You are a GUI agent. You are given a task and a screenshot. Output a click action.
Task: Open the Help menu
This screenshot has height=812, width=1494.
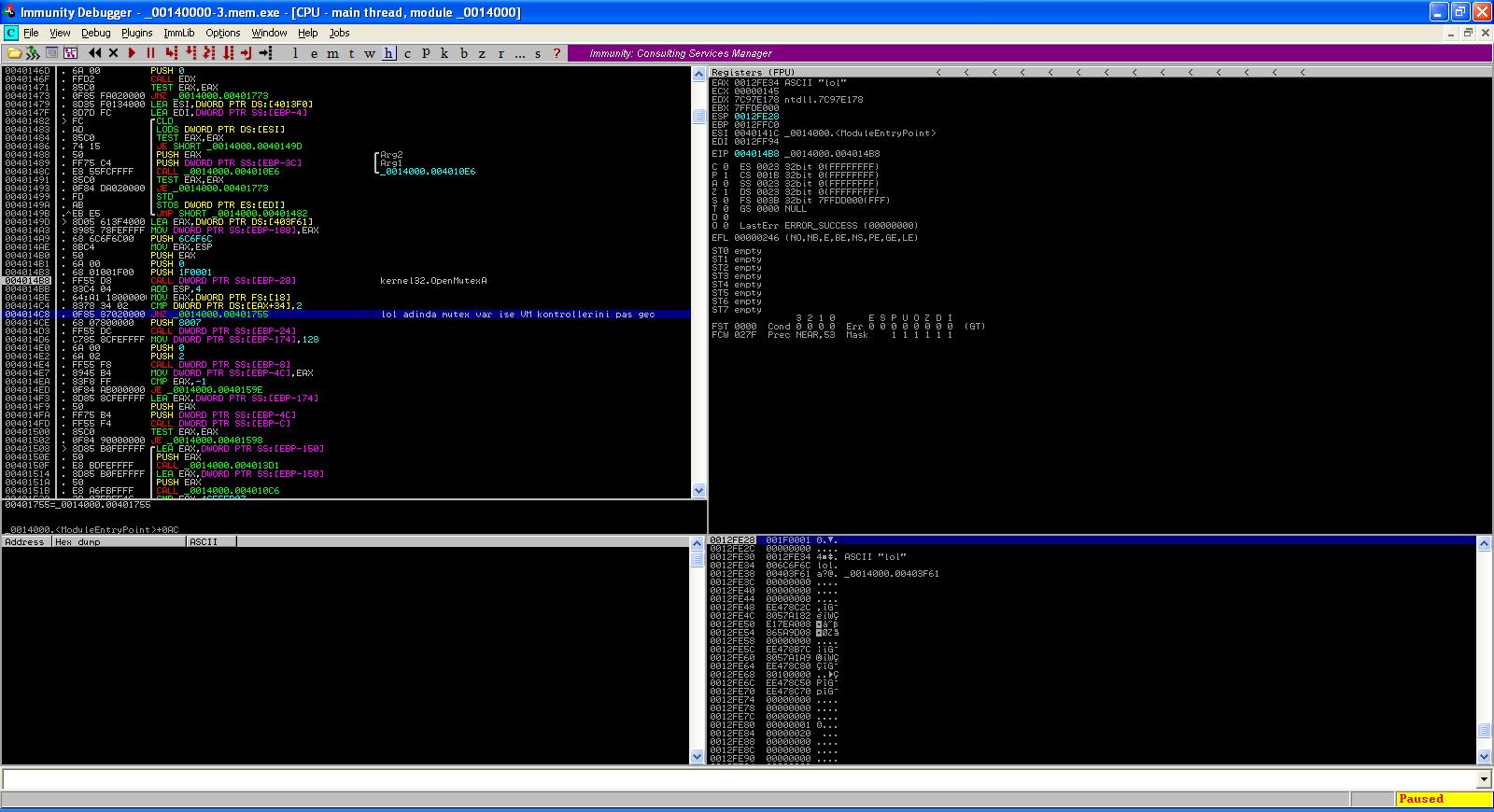(307, 33)
